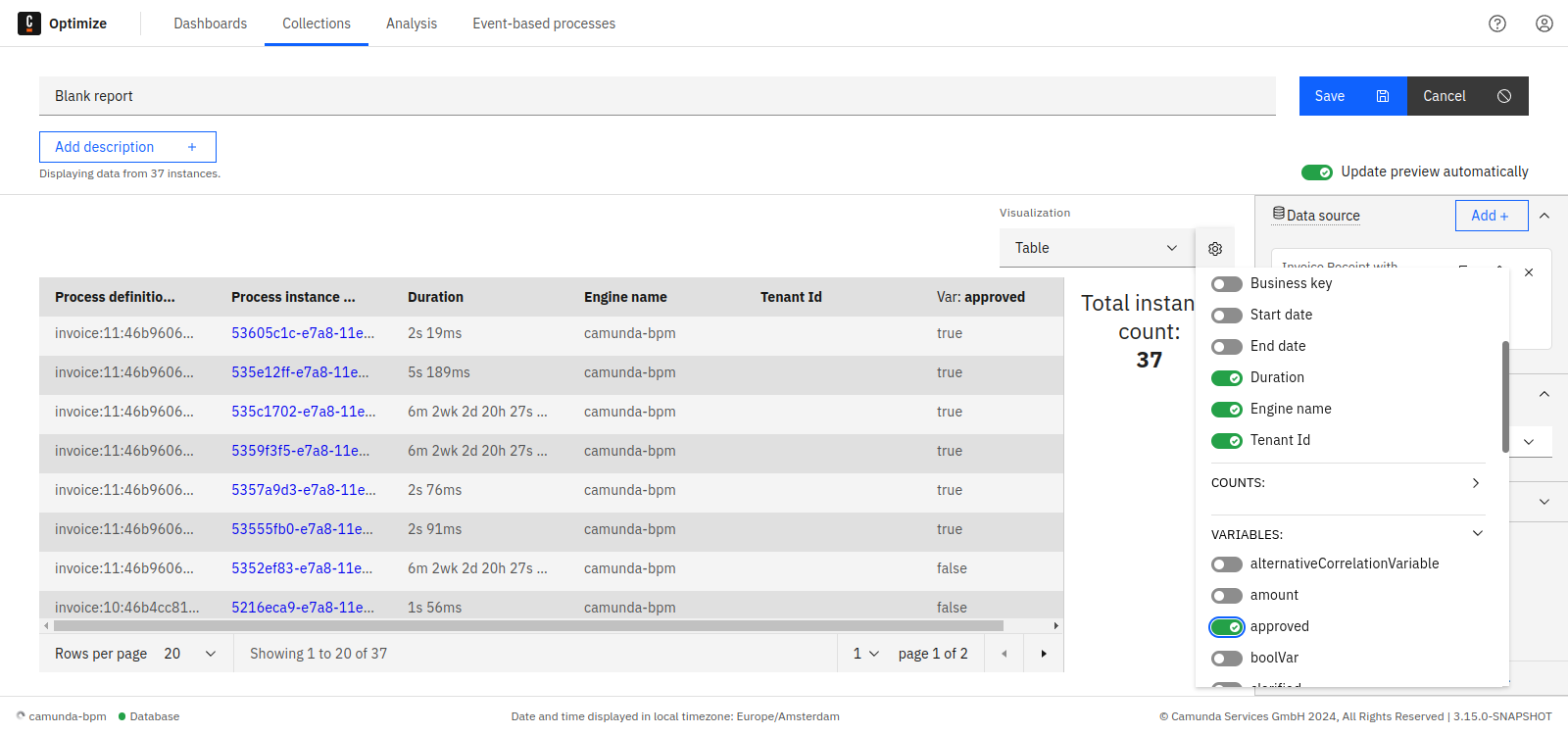The image size is (1568, 735).
Task: Collapse the VARIABLES section
Action: point(1348,534)
